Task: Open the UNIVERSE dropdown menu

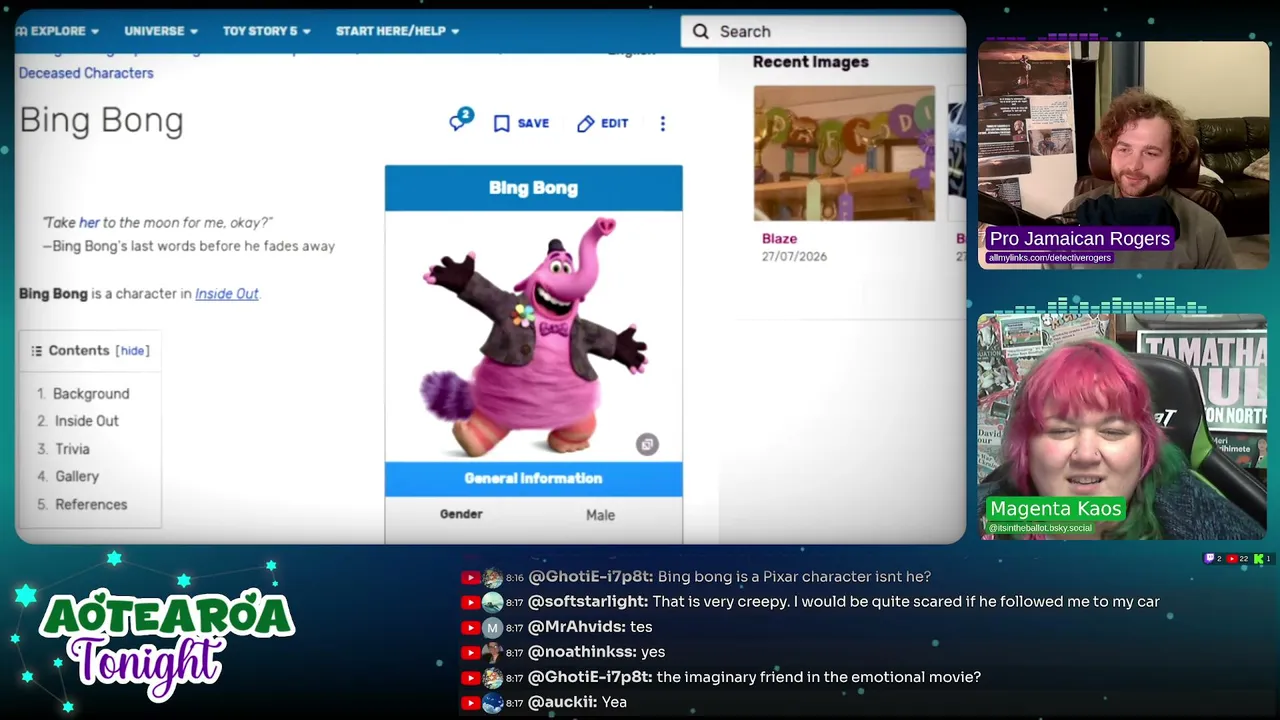Action: (x=161, y=31)
